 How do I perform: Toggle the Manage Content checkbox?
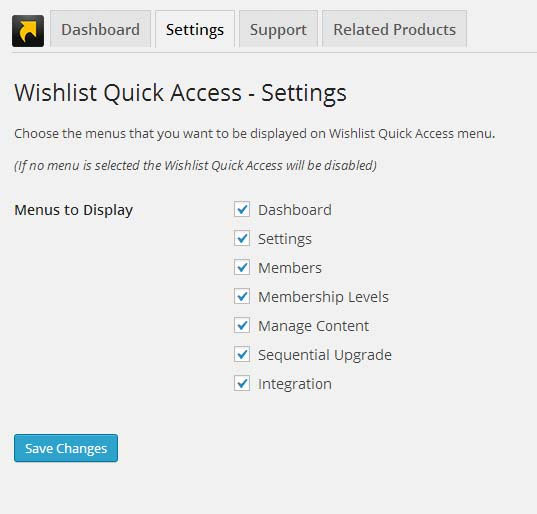tap(242, 325)
